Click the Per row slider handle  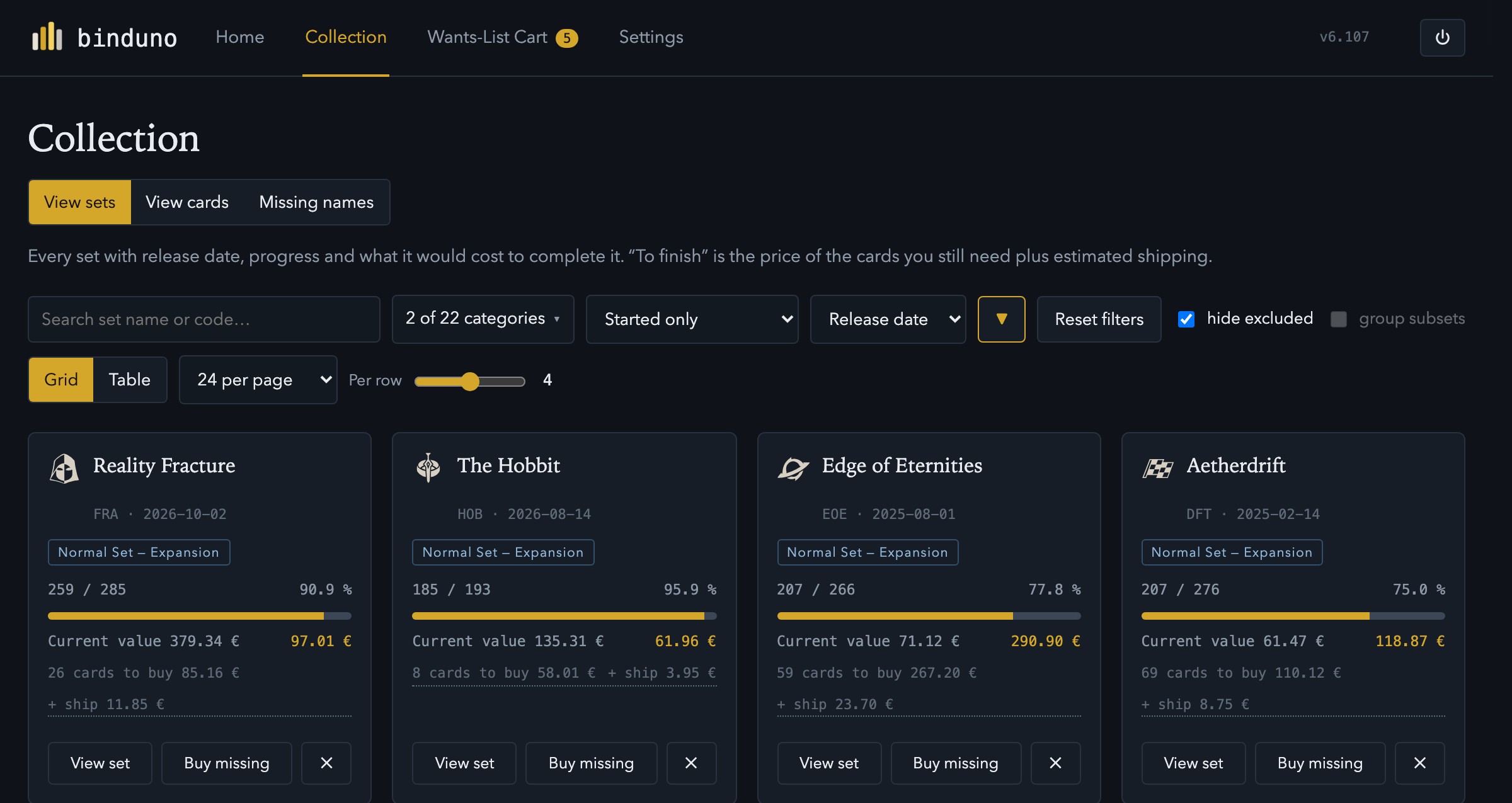470,381
